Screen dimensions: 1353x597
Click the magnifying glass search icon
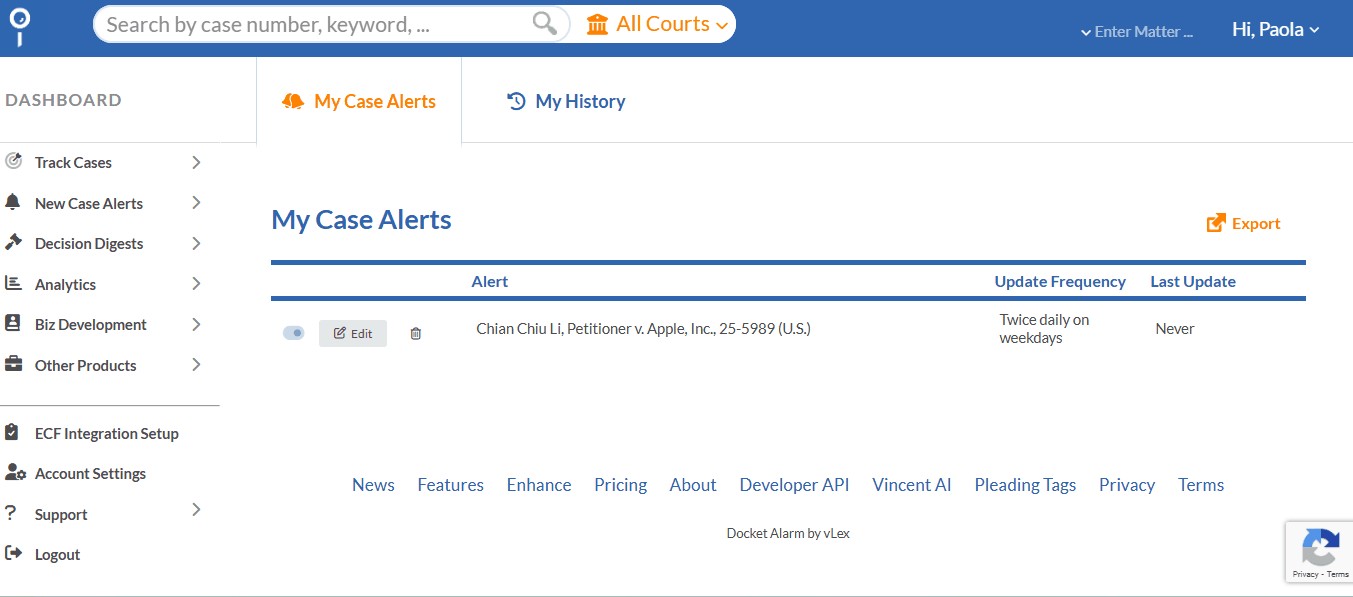pyautogui.click(x=544, y=24)
